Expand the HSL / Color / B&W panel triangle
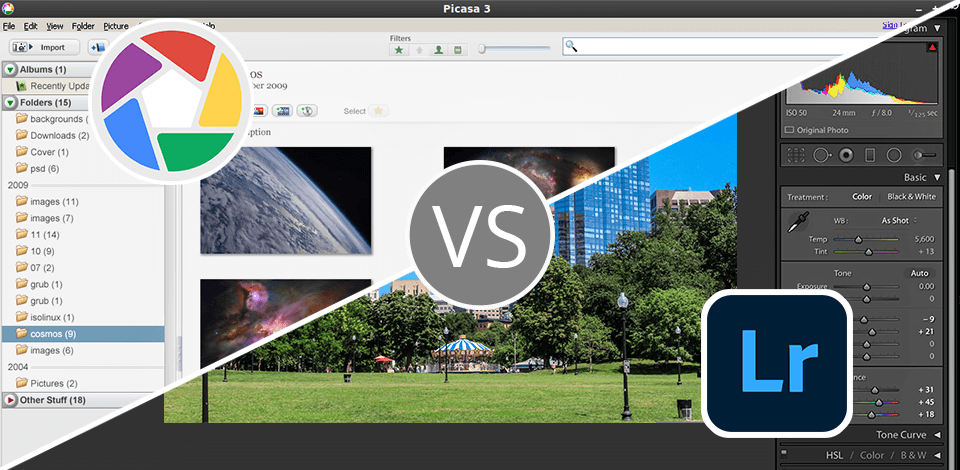The image size is (960, 470). [x=937, y=455]
